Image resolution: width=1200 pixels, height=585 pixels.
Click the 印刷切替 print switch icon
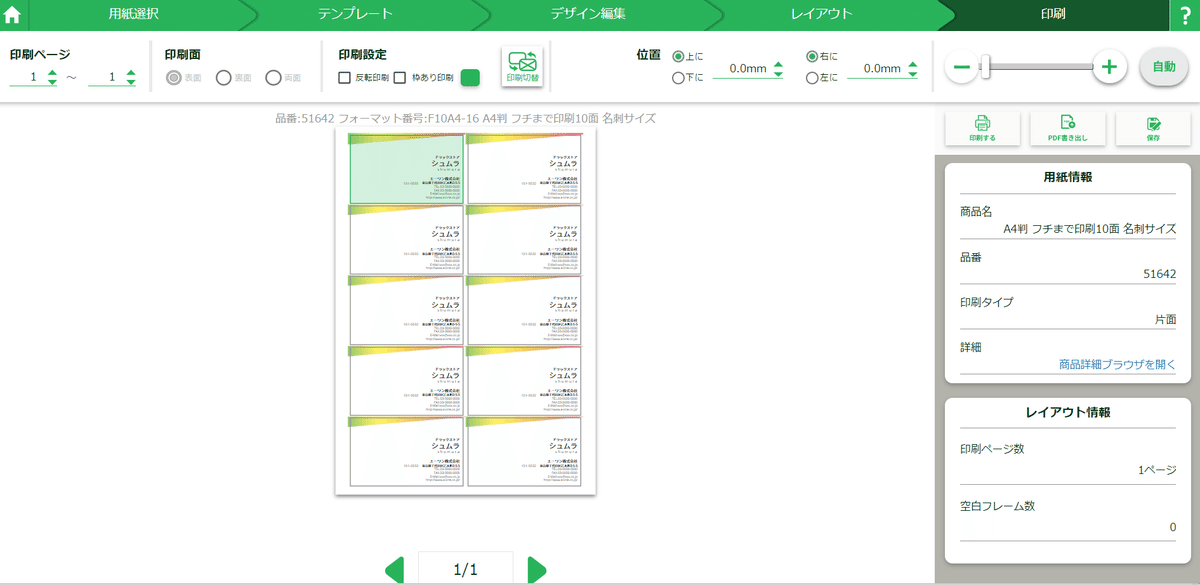click(522, 68)
